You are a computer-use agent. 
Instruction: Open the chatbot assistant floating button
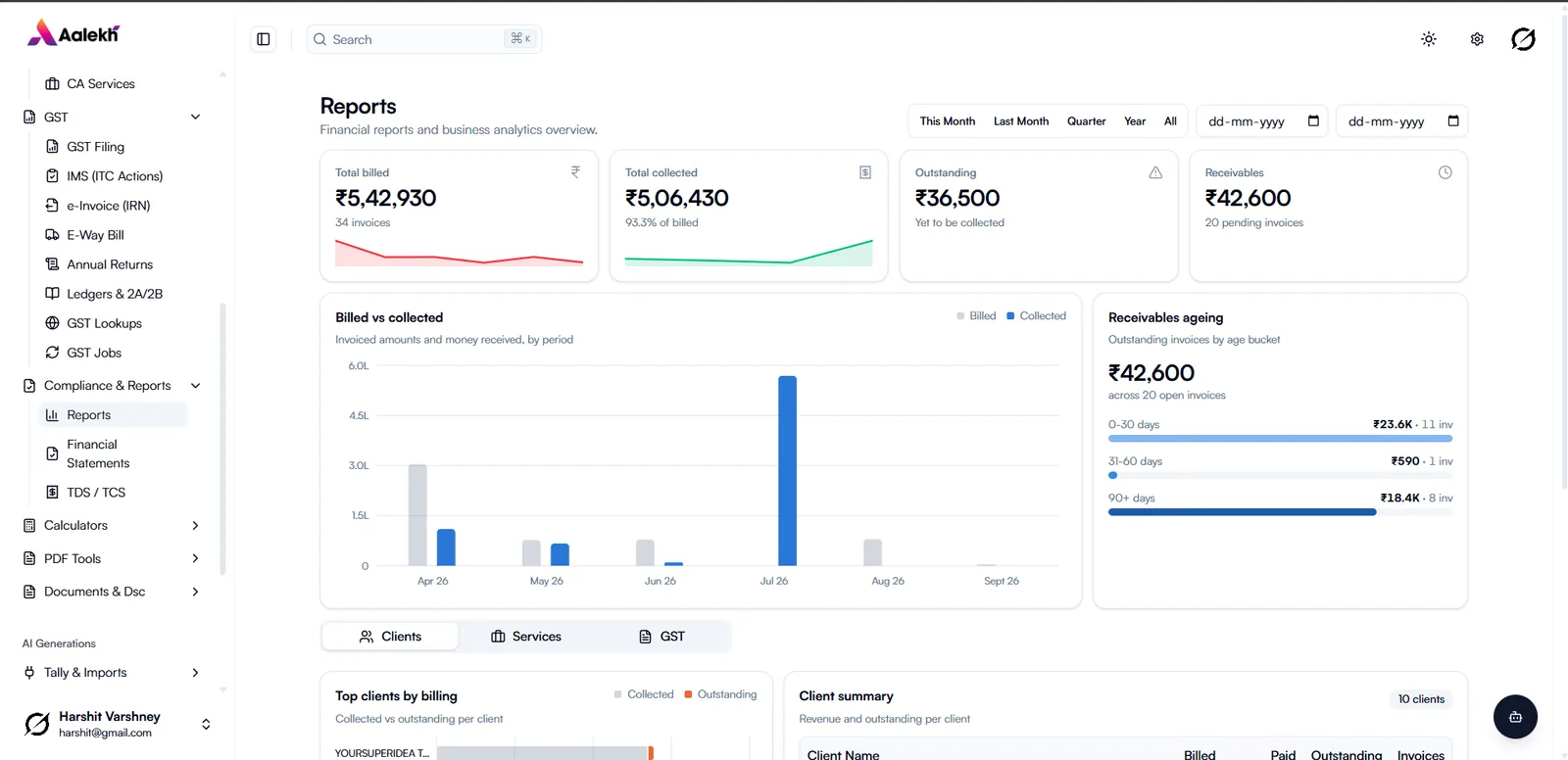pyautogui.click(x=1515, y=717)
